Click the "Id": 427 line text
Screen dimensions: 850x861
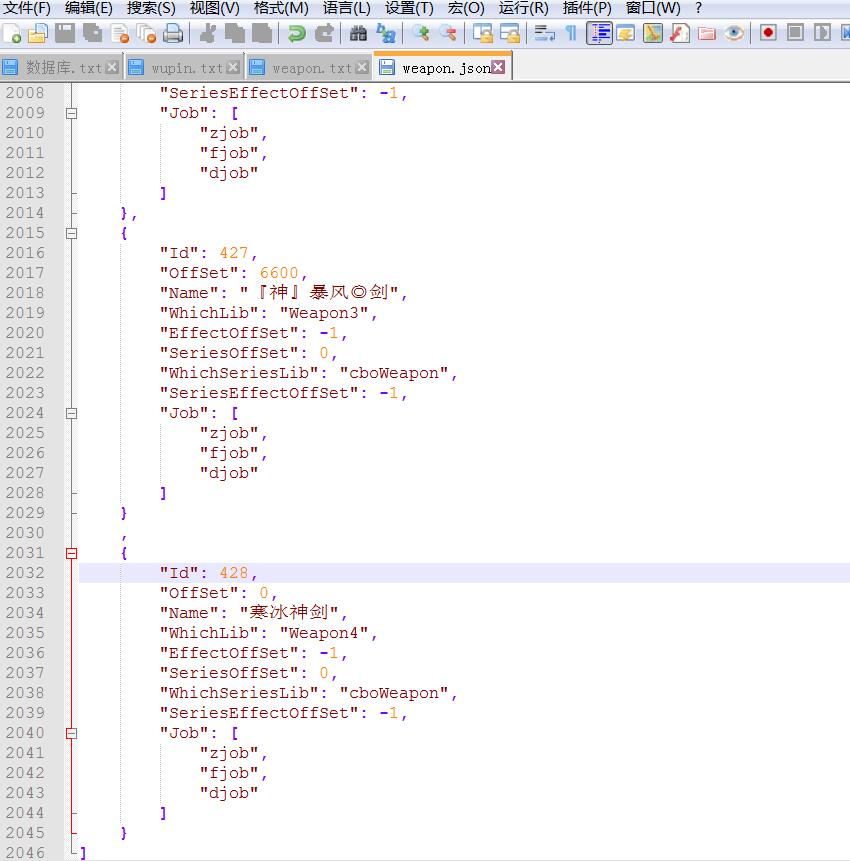coord(209,253)
